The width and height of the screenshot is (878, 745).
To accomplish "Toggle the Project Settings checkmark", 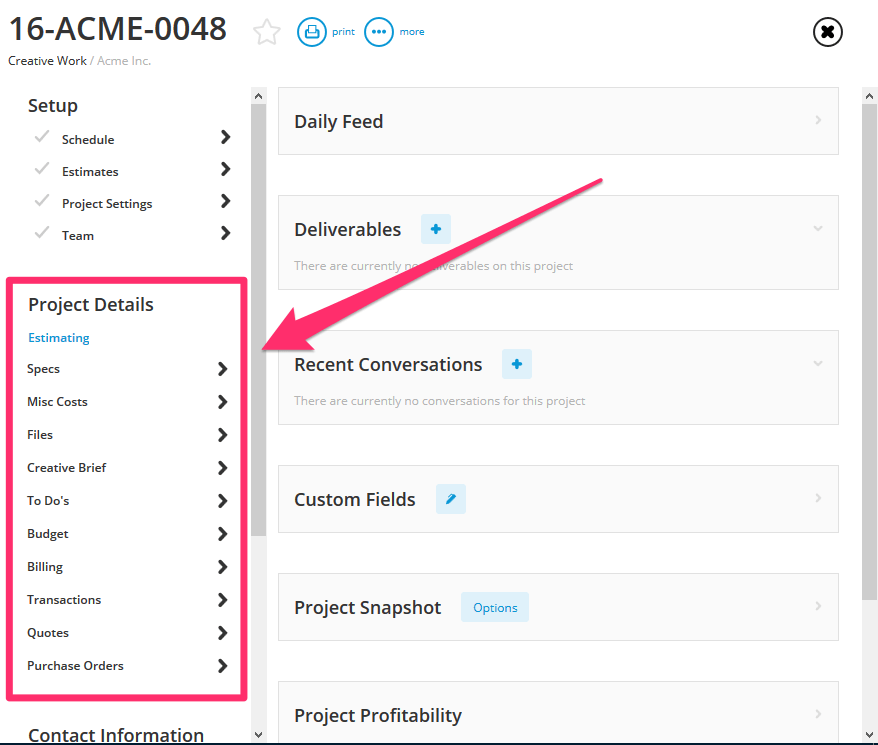I will coord(42,201).
